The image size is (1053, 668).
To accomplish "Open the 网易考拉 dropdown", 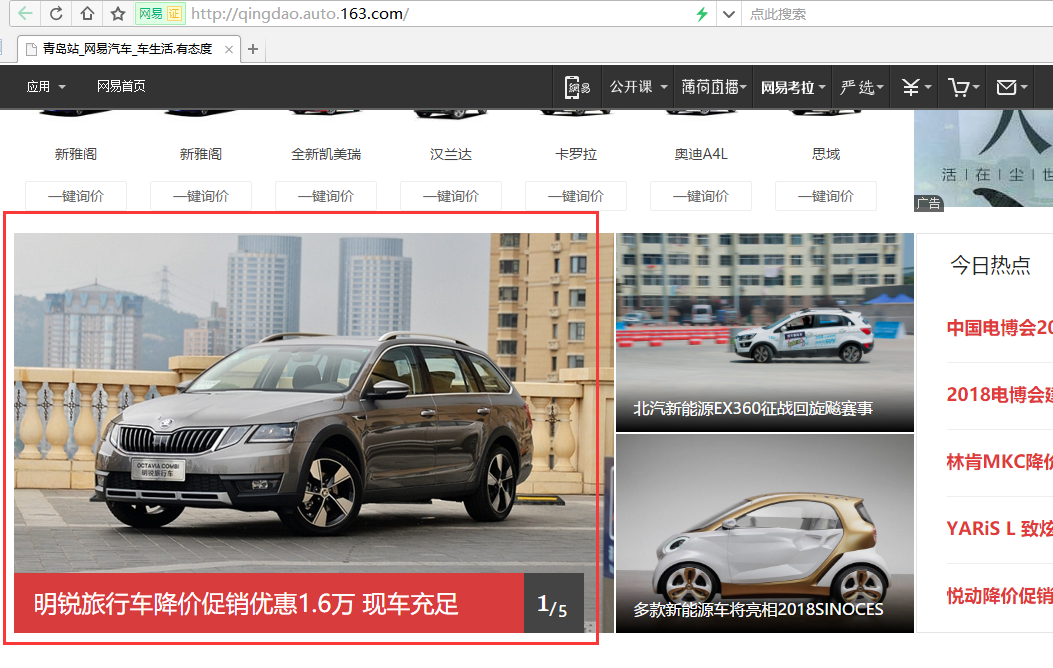I will [793, 87].
